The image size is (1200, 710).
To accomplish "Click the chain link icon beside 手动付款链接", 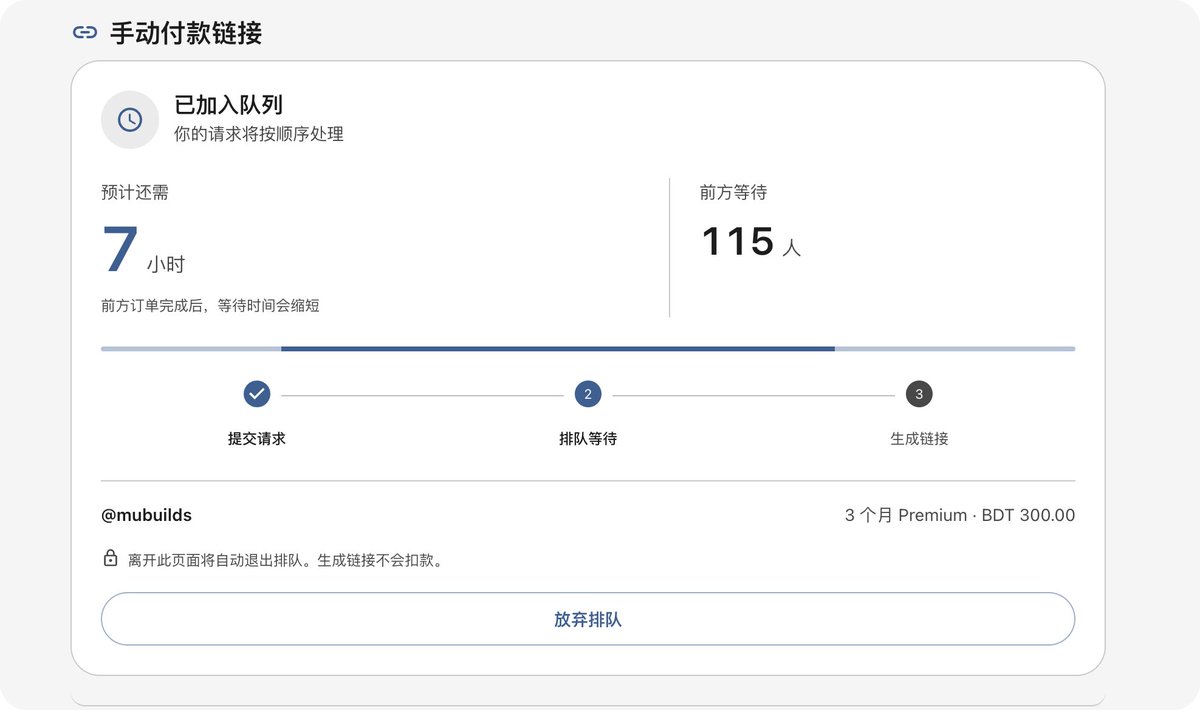I will (x=85, y=32).
